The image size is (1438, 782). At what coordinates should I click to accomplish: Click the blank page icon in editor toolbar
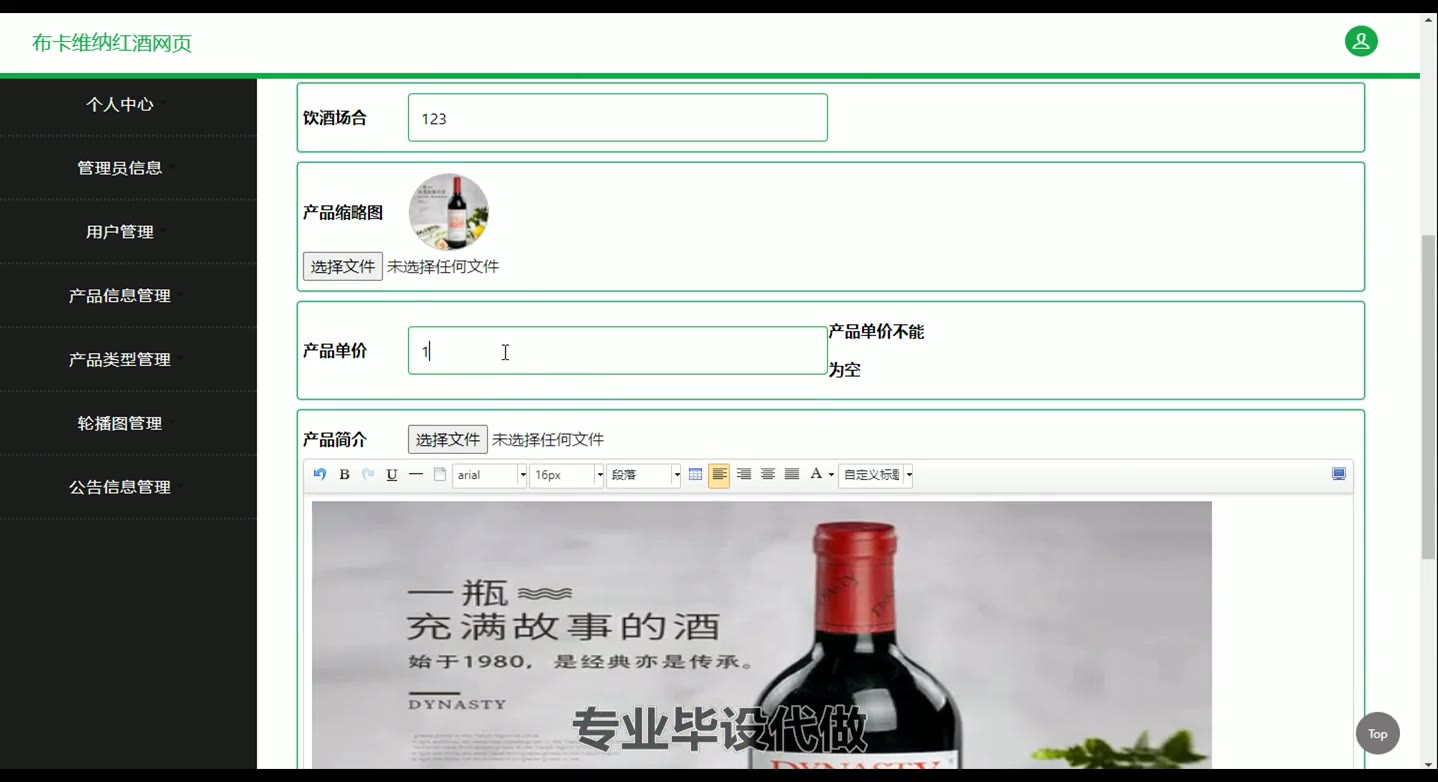pos(440,475)
